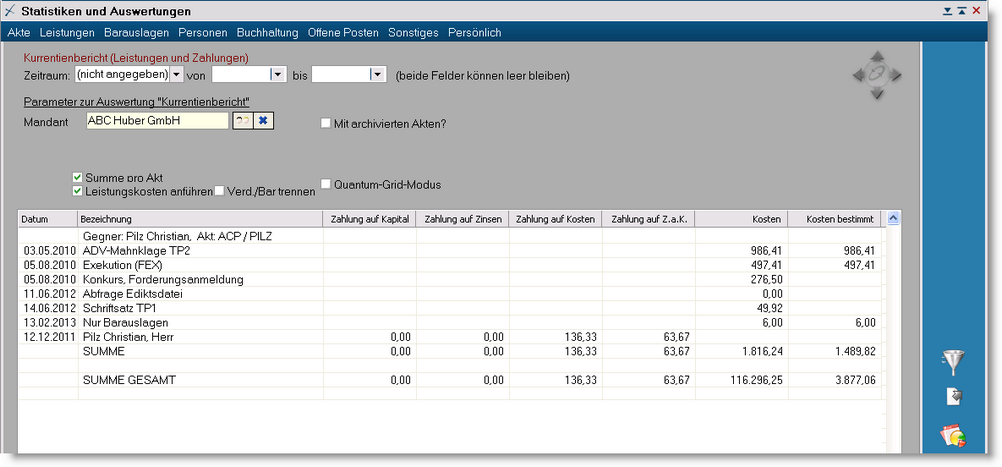
Task: Click 'Zahlung auf Kapital' column header
Action: [x=370, y=219]
